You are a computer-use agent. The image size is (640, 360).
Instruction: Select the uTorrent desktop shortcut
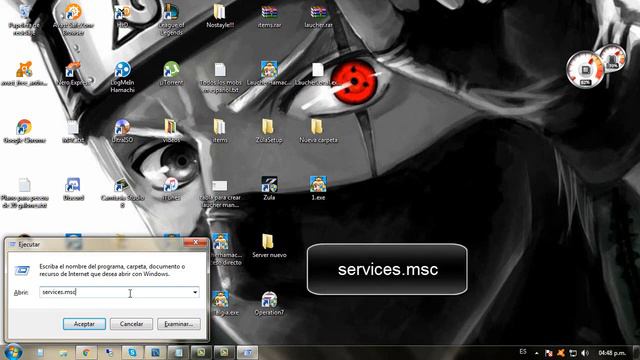pos(171,74)
